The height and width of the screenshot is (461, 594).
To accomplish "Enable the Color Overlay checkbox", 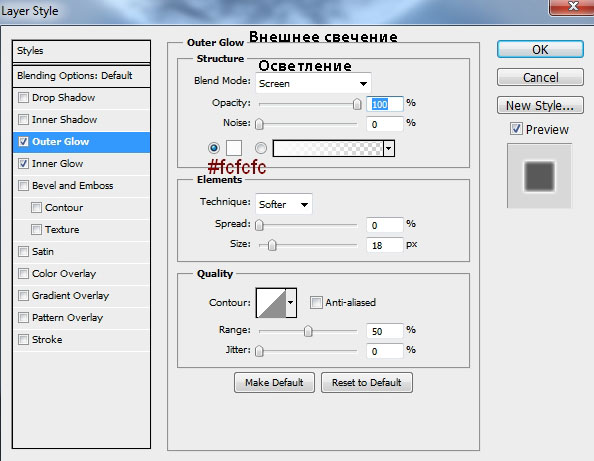I will point(23,273).
